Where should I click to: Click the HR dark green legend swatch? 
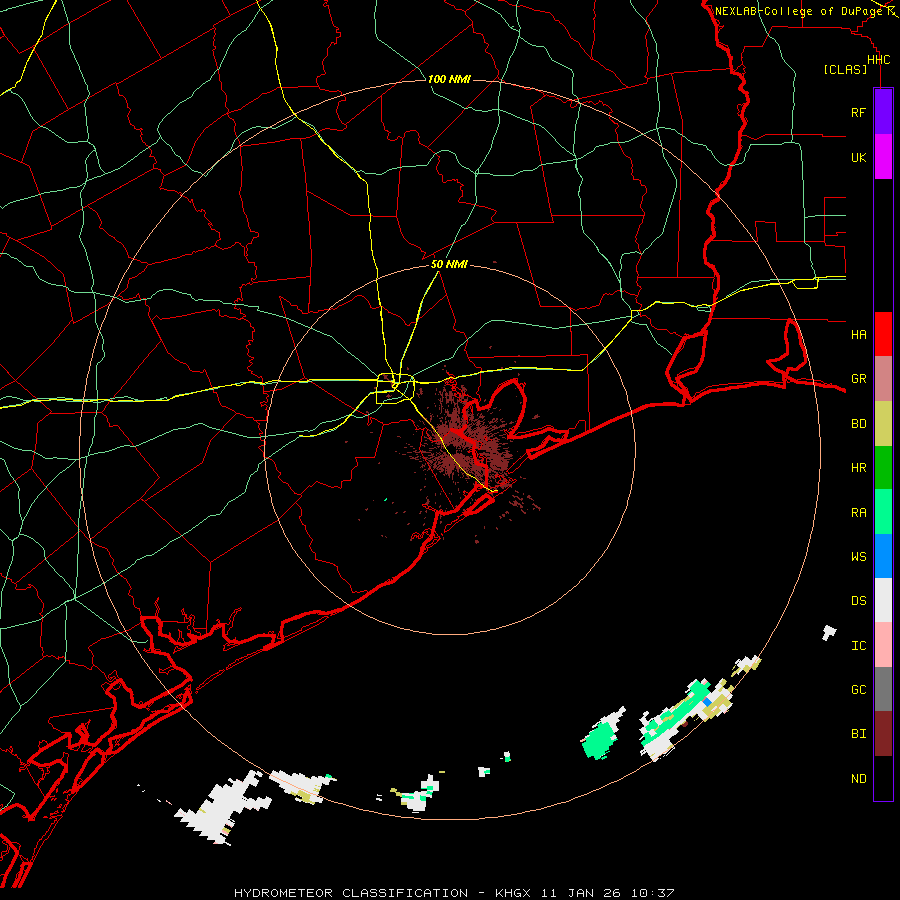tap(883, 468)
